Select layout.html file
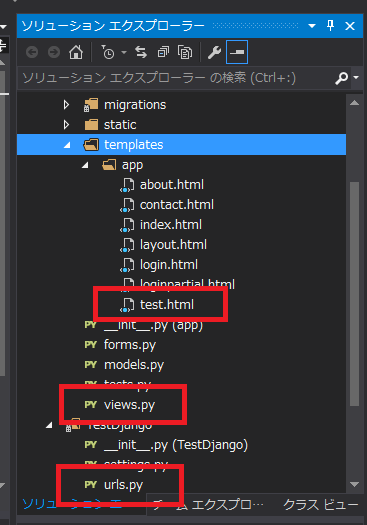The height and width of the screenshot is (525, 367). pyautogui.click(x=173, y=245)
